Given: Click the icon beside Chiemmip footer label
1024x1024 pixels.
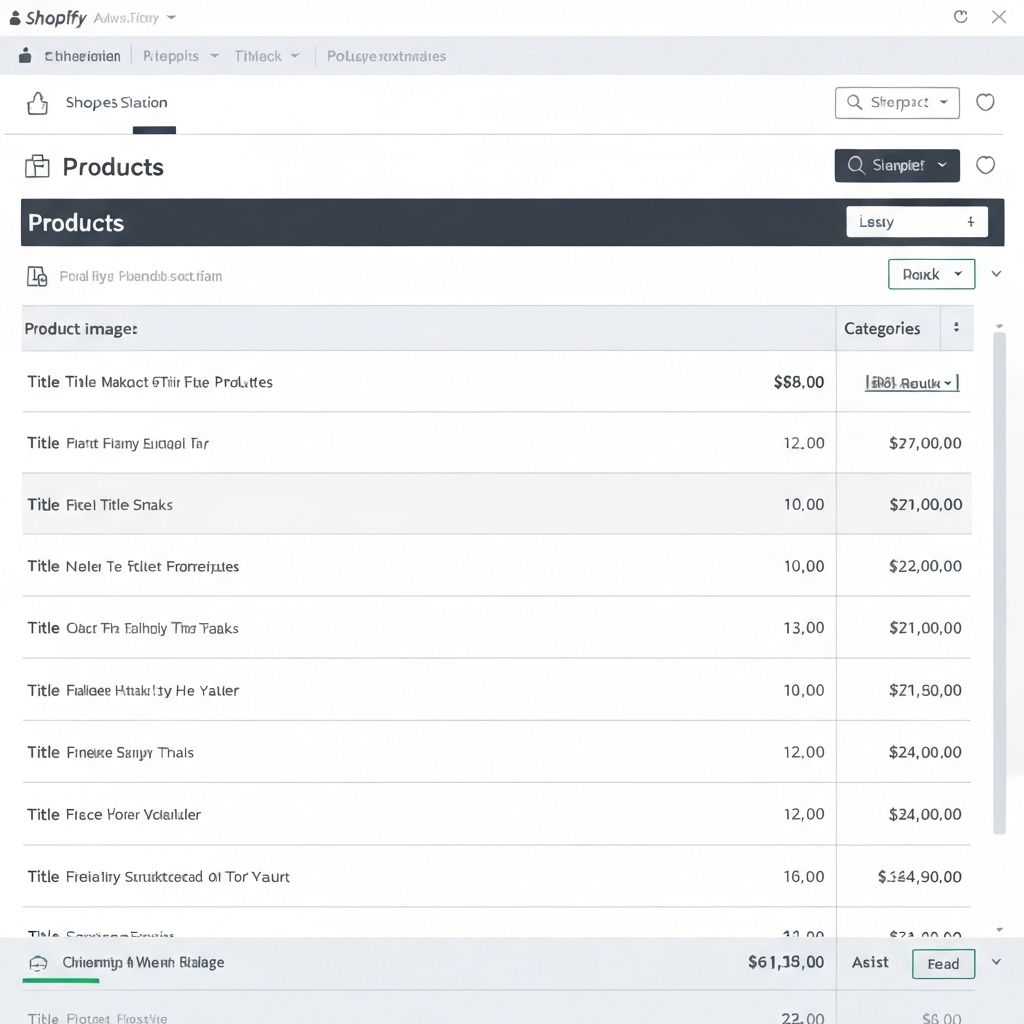Looking at the screenshot, I should tap(38, 963).
